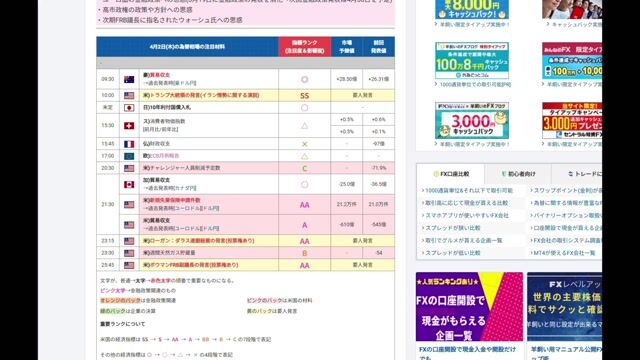This screenshot has height=360, width=640.
Task: Click the Australian flag in the 09:30 row
Action: click(129, 80)
